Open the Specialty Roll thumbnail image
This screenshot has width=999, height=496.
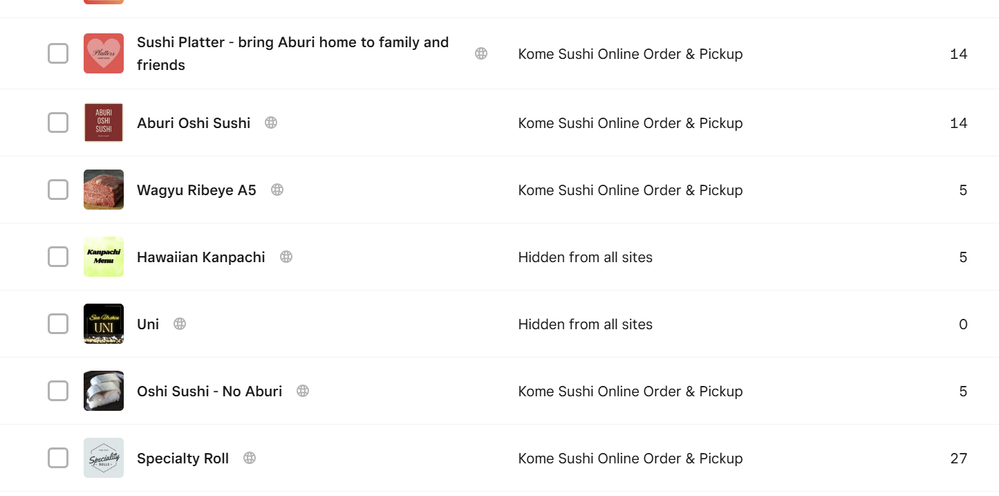(104, 458)
